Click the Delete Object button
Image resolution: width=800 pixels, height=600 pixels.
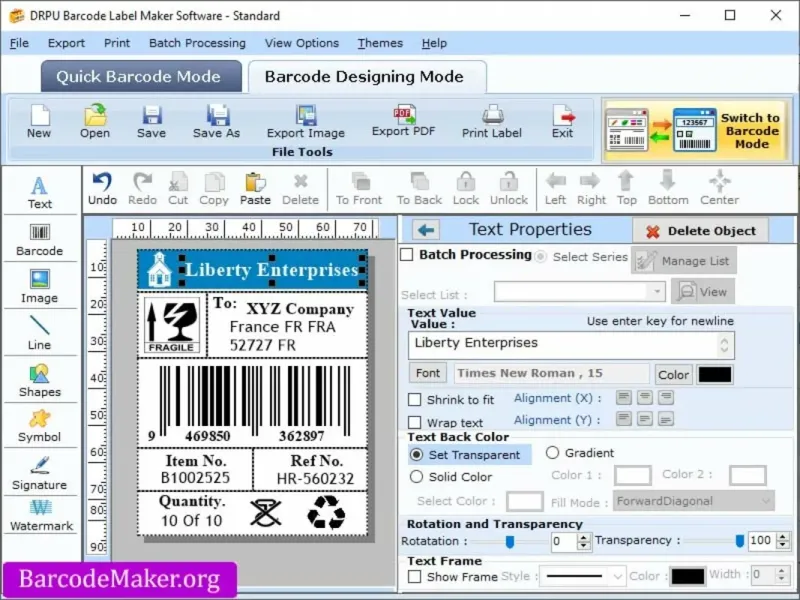point(701,231)
